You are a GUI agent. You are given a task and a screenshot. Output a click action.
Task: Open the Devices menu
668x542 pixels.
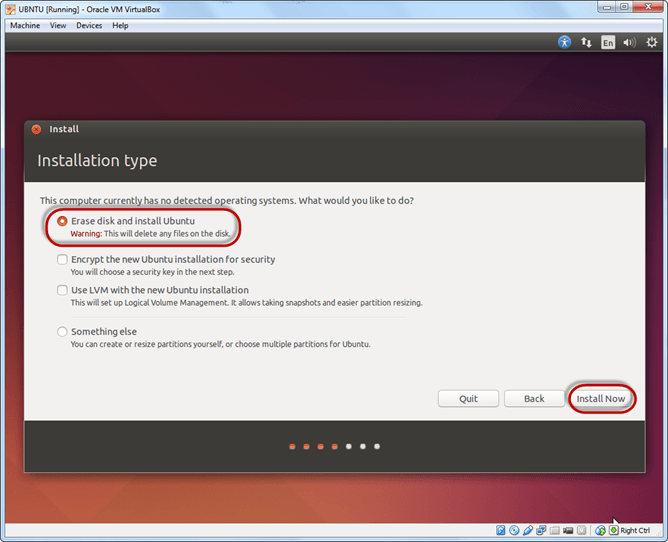click(x=89, y=25)
